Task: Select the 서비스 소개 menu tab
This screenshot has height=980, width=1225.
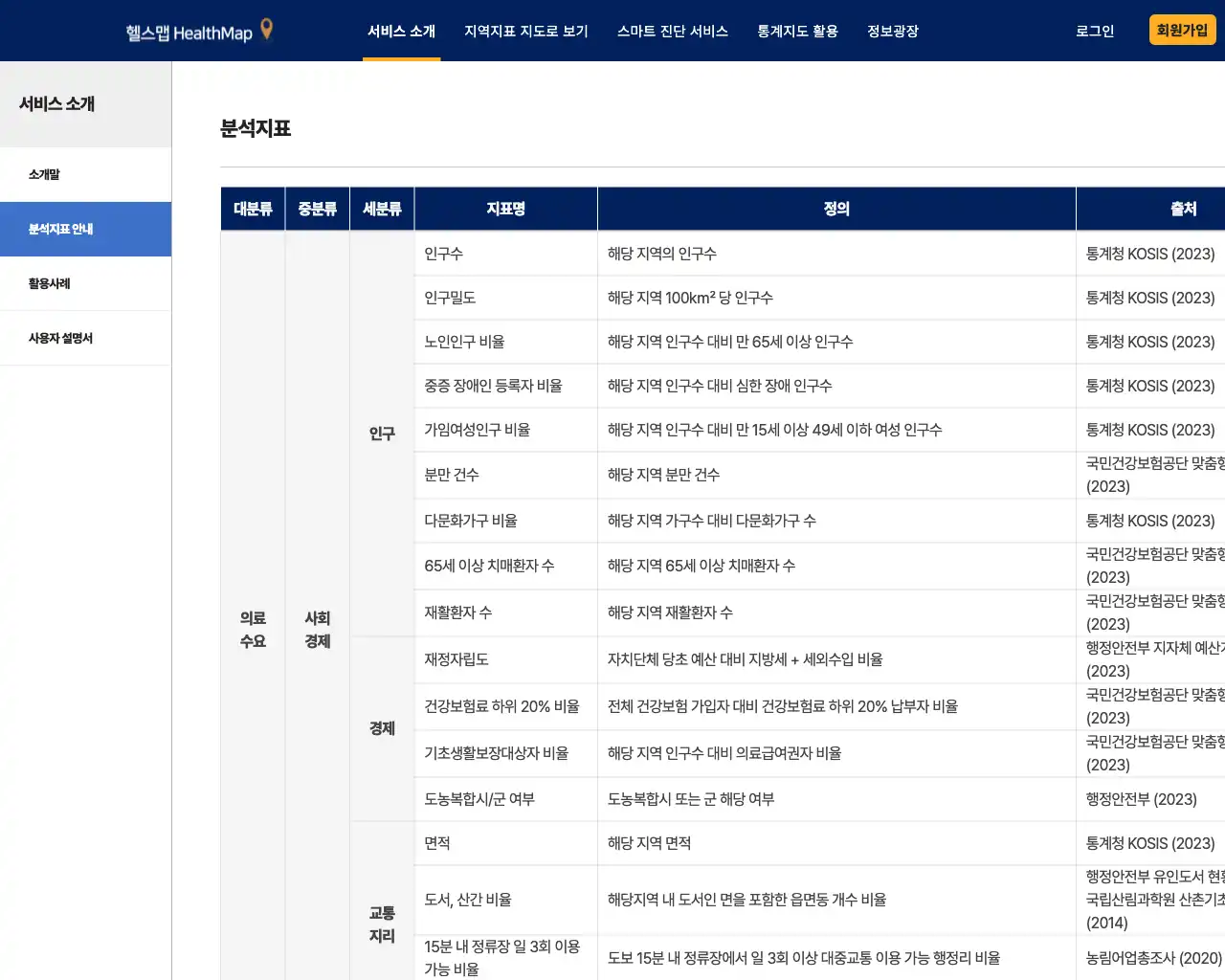Action: tap(401, 31)
